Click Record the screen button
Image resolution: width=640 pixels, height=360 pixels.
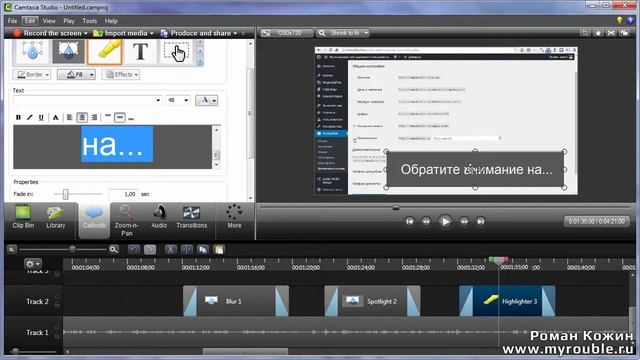pyautogui.click(x=47, y=33)
